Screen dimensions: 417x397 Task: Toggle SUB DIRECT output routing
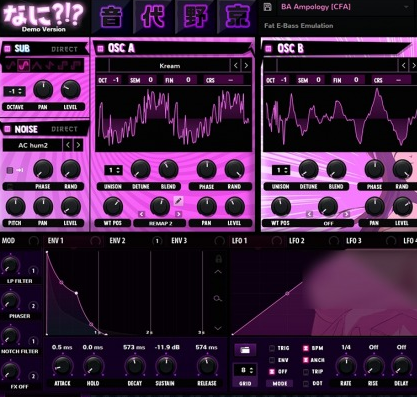[64, 49]
